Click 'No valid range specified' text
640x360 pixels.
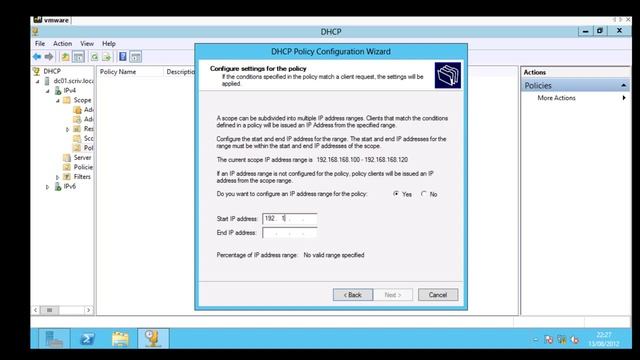click(x=334, y=255)
